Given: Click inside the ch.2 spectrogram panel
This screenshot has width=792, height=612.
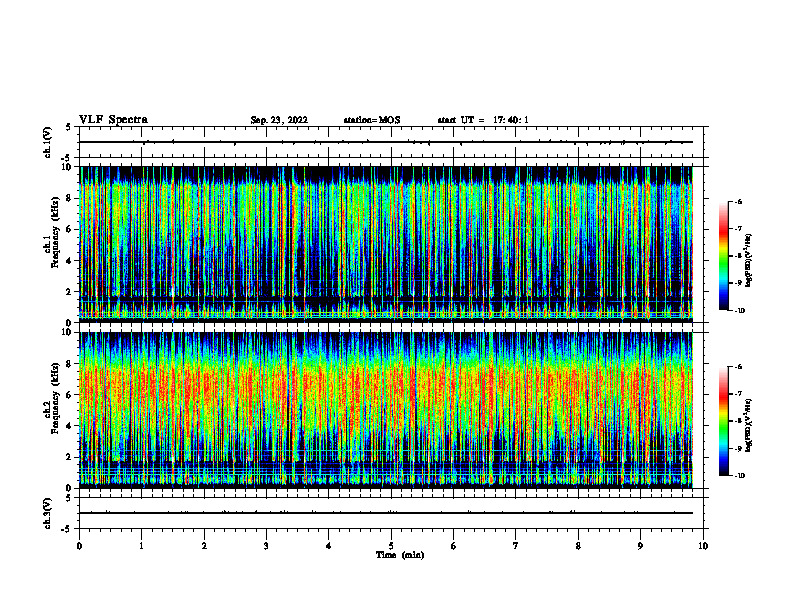Looking at the screenshot, I should pos(386,410).
